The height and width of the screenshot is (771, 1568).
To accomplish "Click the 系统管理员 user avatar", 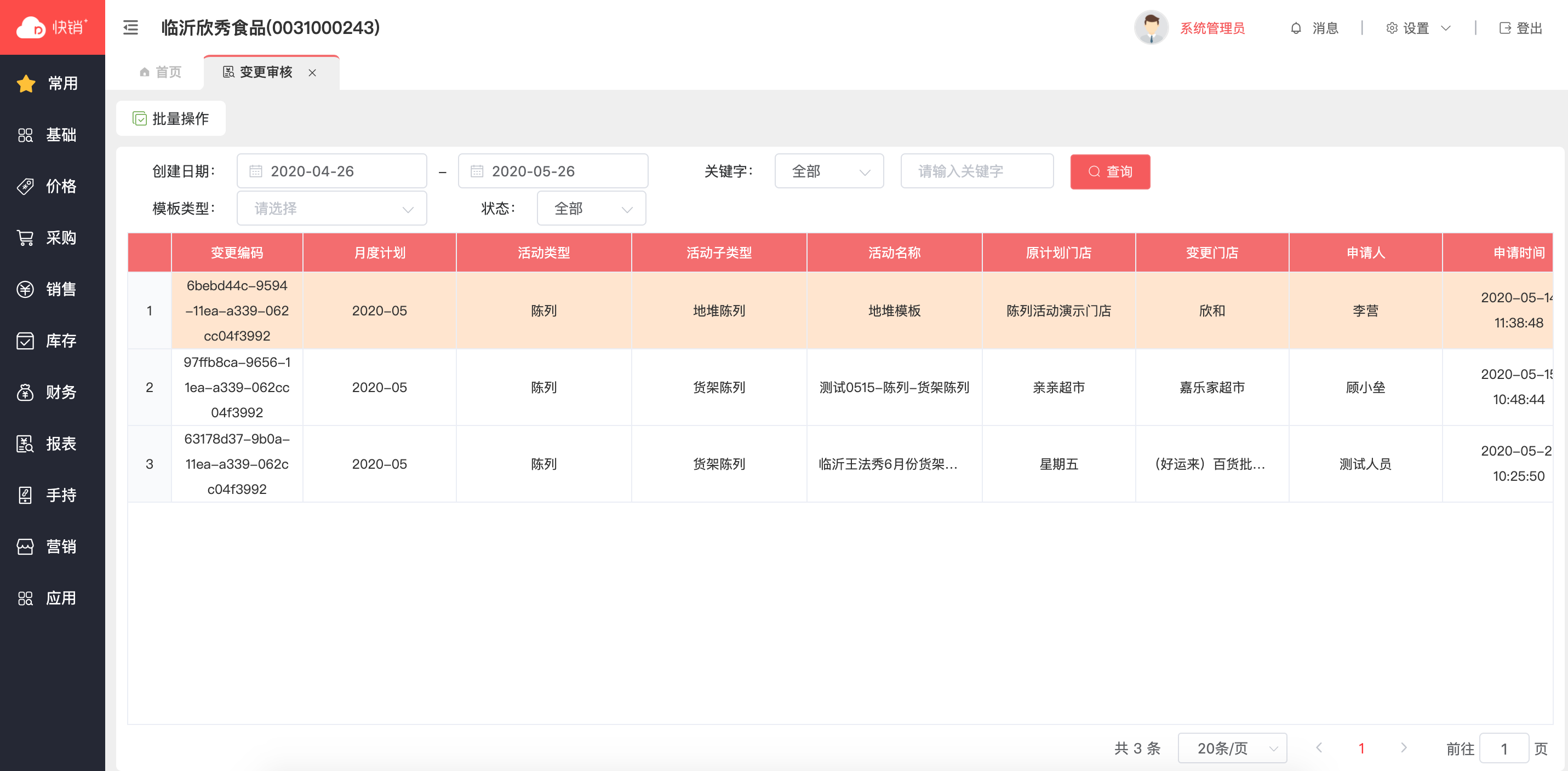I will 1151,27.
